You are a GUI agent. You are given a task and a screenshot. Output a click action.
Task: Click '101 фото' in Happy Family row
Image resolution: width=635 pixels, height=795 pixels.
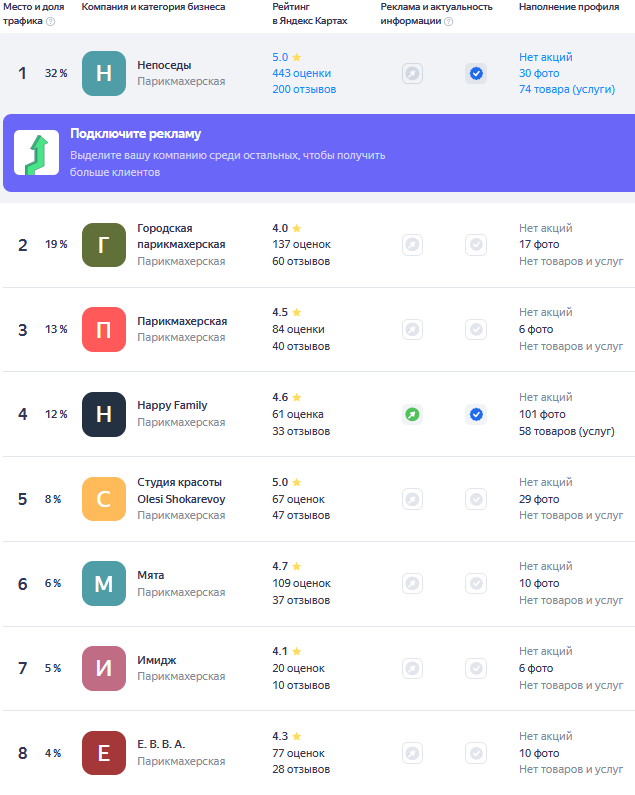(542, 414)
